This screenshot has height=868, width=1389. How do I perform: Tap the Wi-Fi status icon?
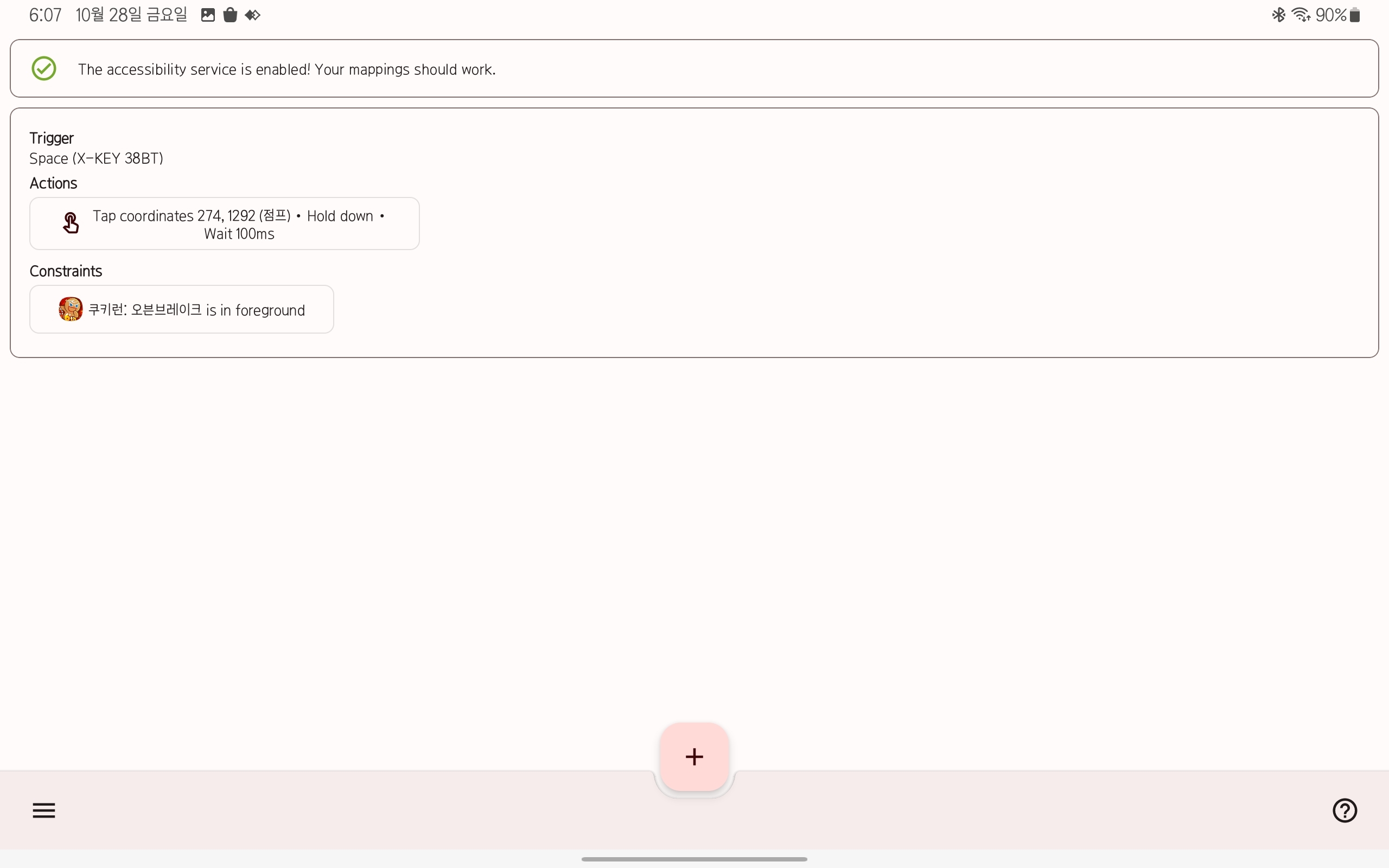1300,15
